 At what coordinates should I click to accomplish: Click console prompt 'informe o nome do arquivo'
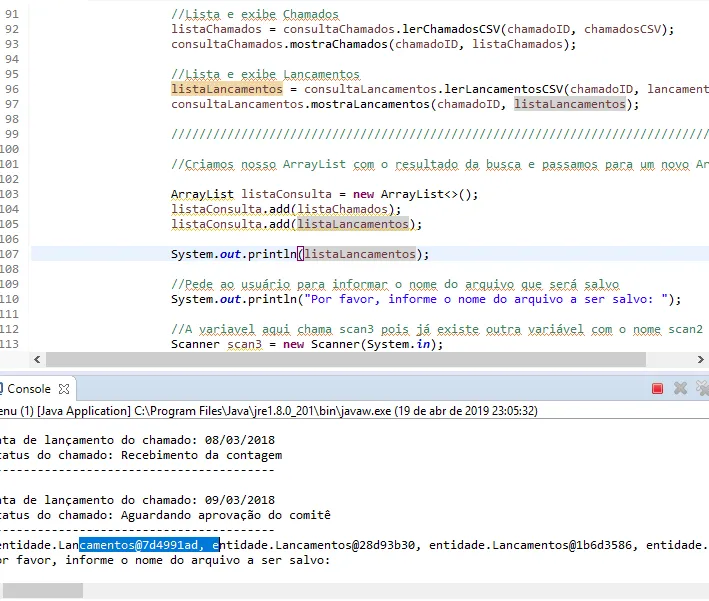point(165,560)
